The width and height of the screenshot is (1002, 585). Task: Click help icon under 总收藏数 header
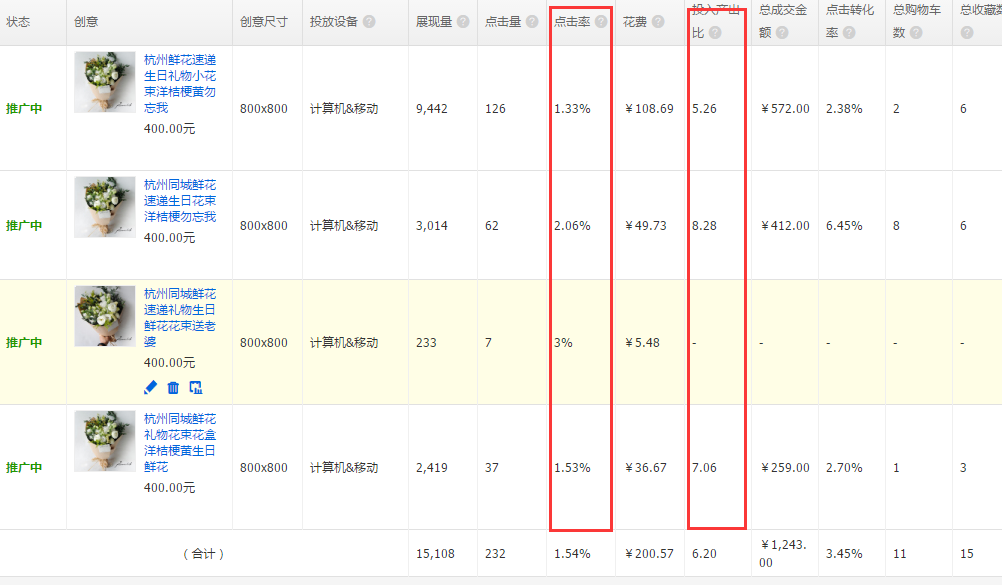(x=967, y=33)
